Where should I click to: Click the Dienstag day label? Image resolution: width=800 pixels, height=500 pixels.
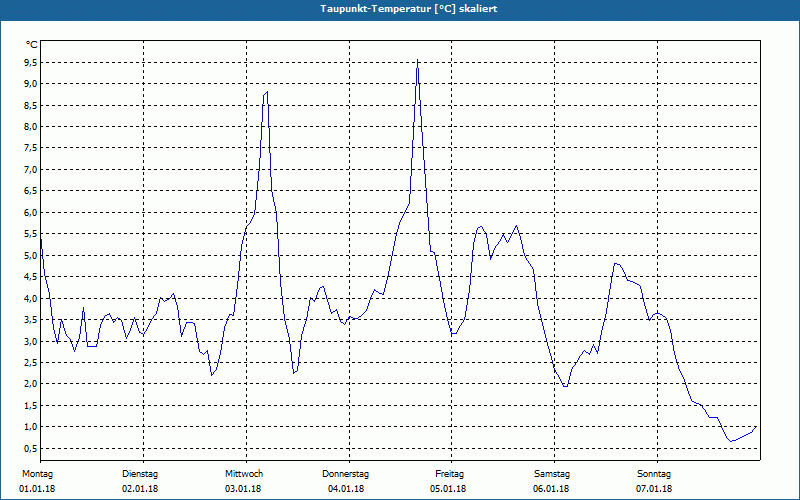click(140, 474)
